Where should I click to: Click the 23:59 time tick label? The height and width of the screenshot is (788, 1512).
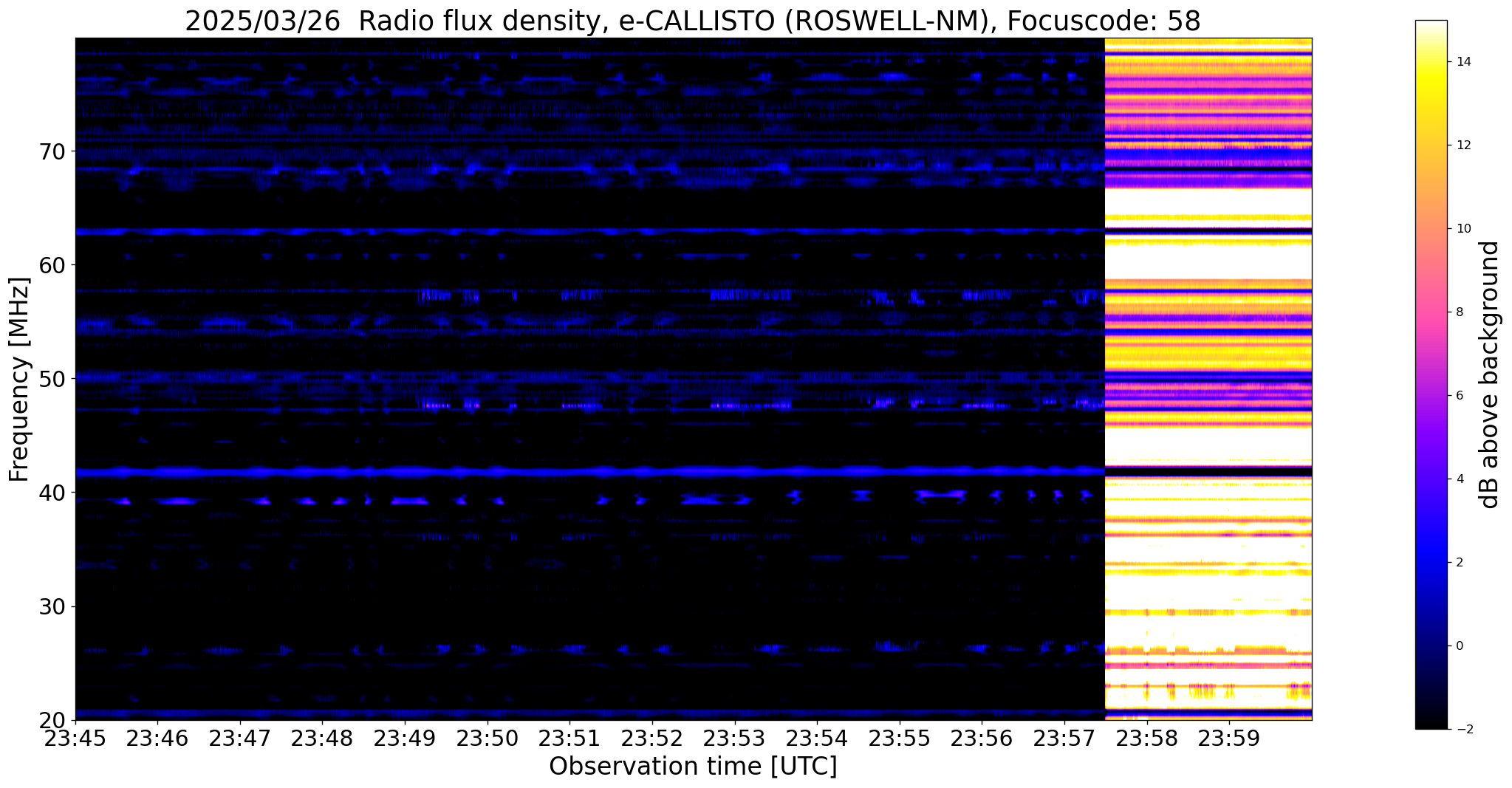(1229, 738)
